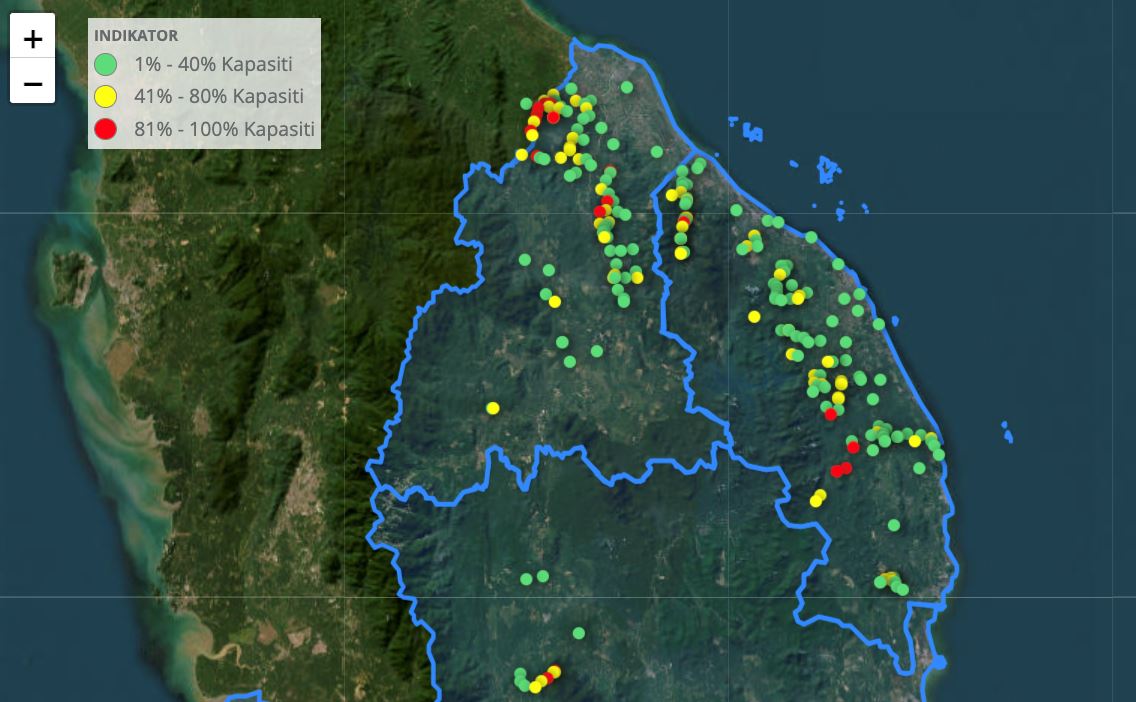Click the isolated yellow marker in the western interior
This screenshot has width=1136, height=702.
pyautogui.click(x=493, y=407)
